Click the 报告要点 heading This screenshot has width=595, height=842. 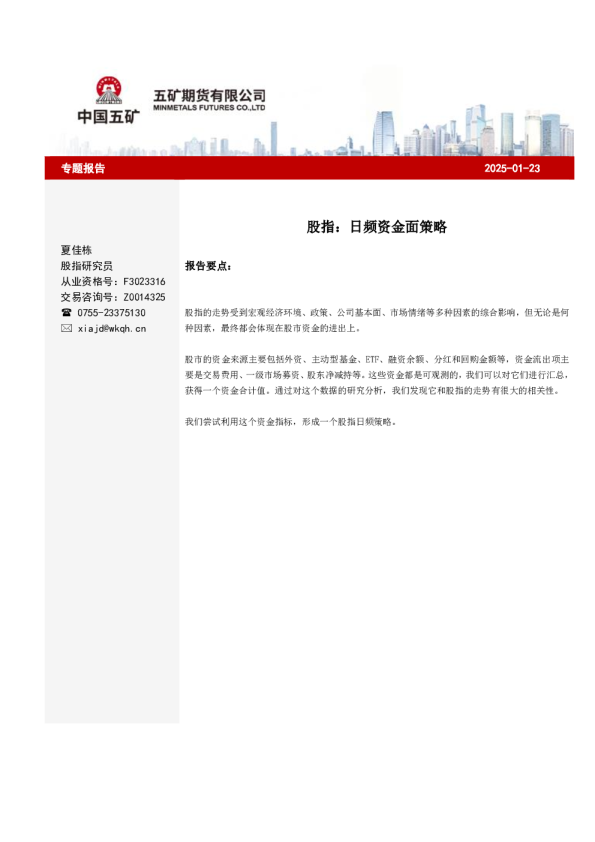208,266
